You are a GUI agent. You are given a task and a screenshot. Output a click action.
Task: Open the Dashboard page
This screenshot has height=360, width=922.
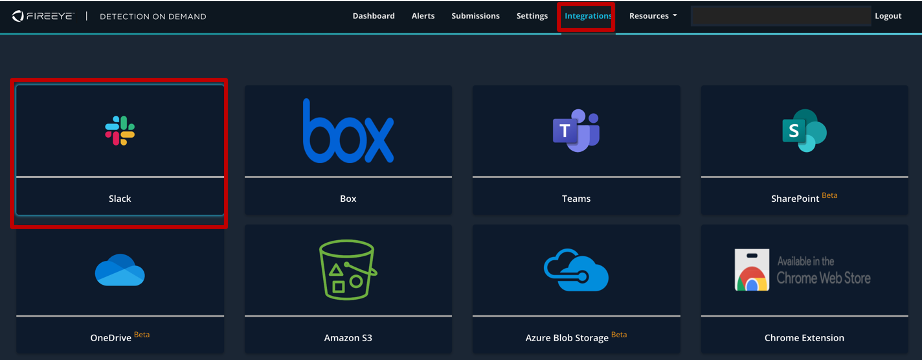click(373, 16)
